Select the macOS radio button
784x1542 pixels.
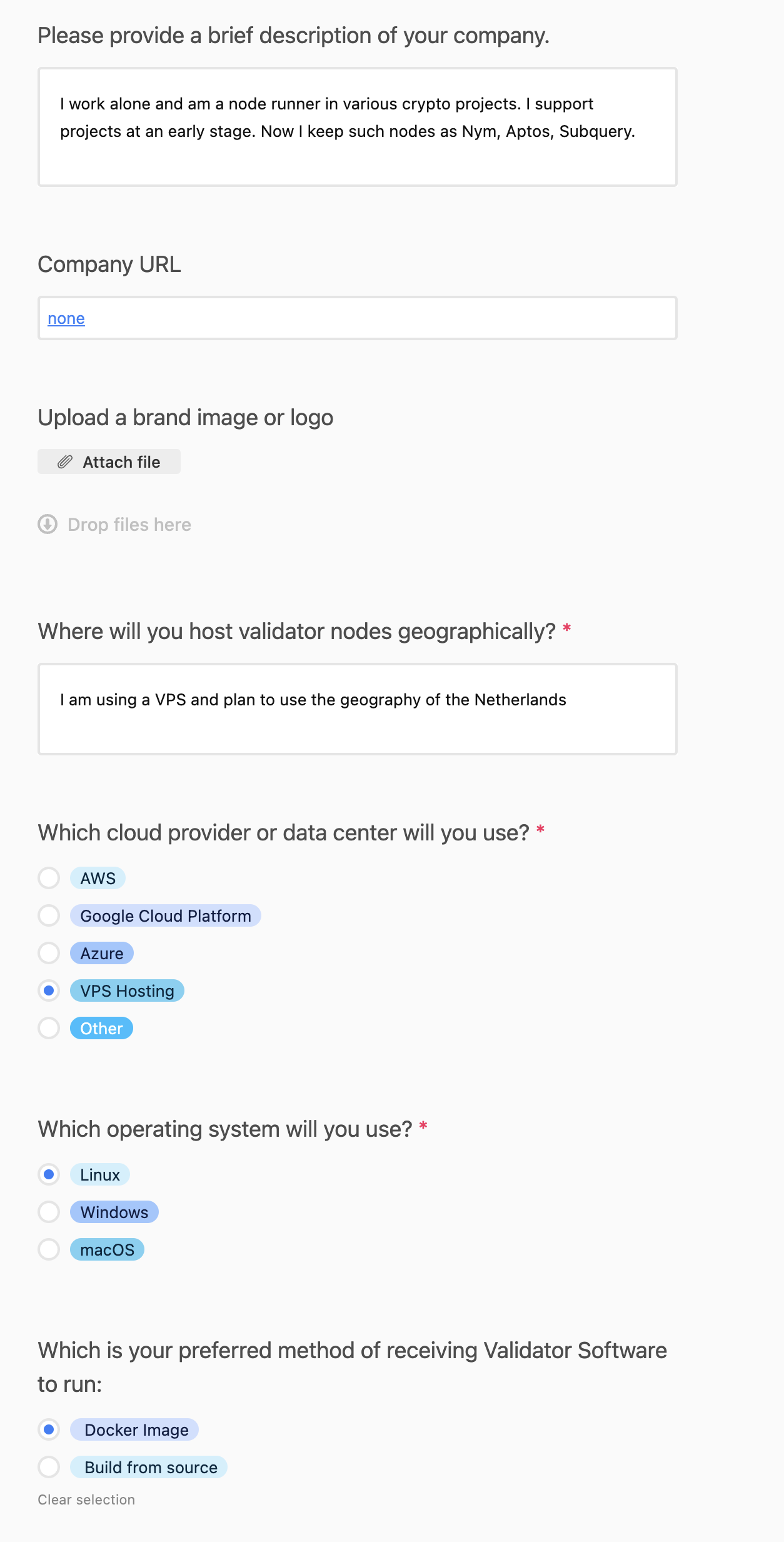[x=49, y=1249]
